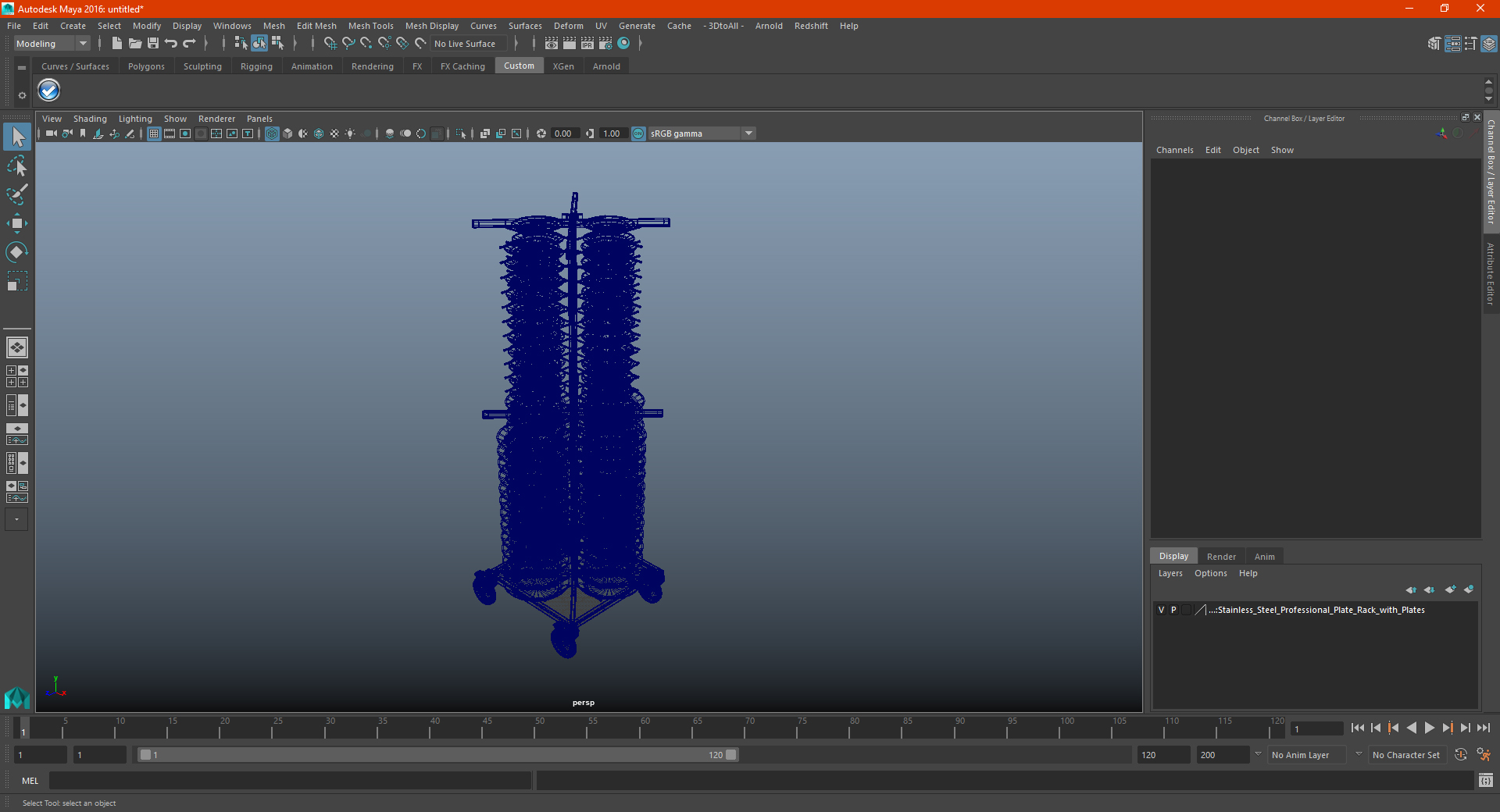Toggle visibility V of Plate Rack layer
1500x812 pixels.
(x=1161, y=610)
